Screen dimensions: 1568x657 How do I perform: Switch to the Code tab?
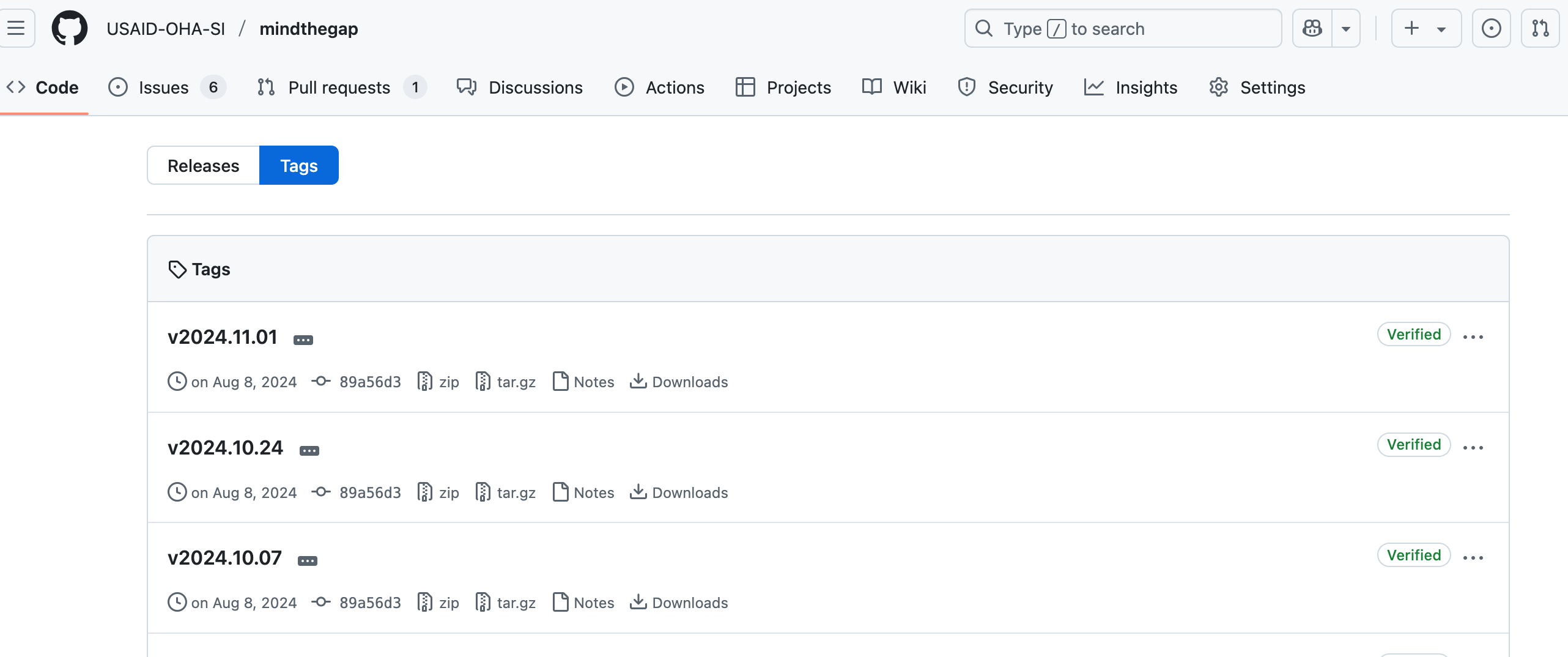click(x=43, y=87)
